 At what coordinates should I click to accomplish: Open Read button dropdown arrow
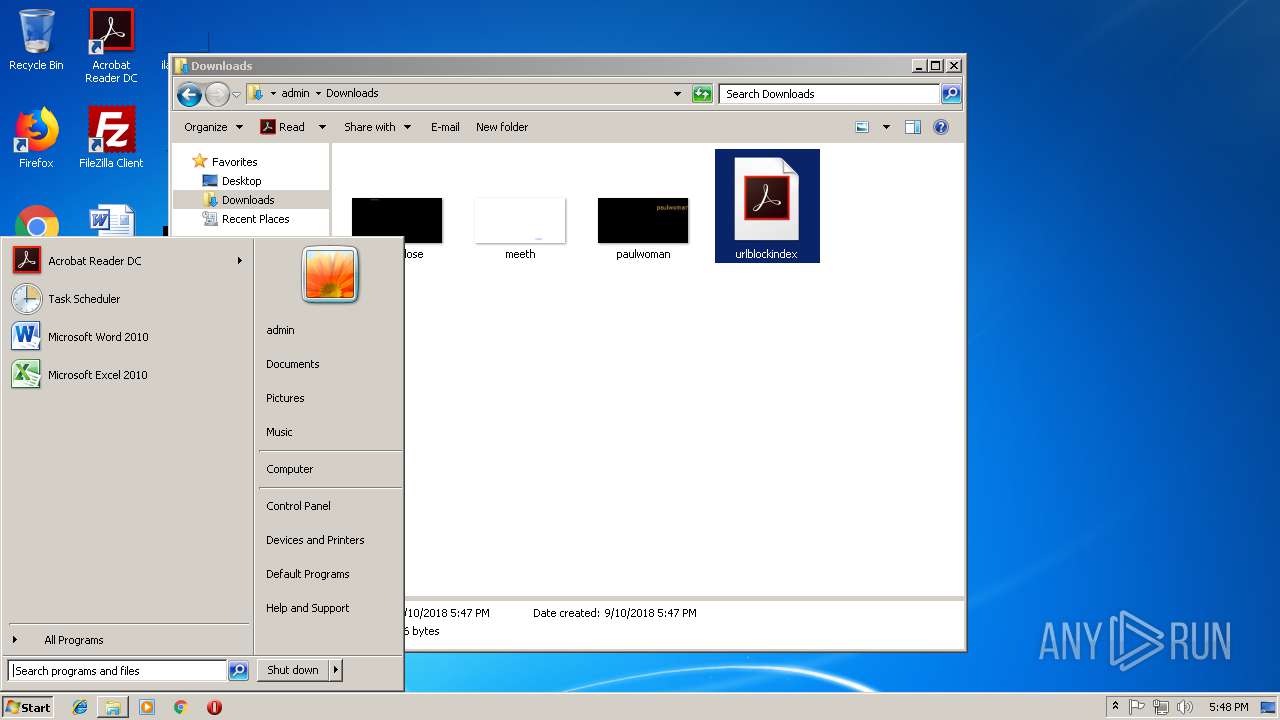322,127
